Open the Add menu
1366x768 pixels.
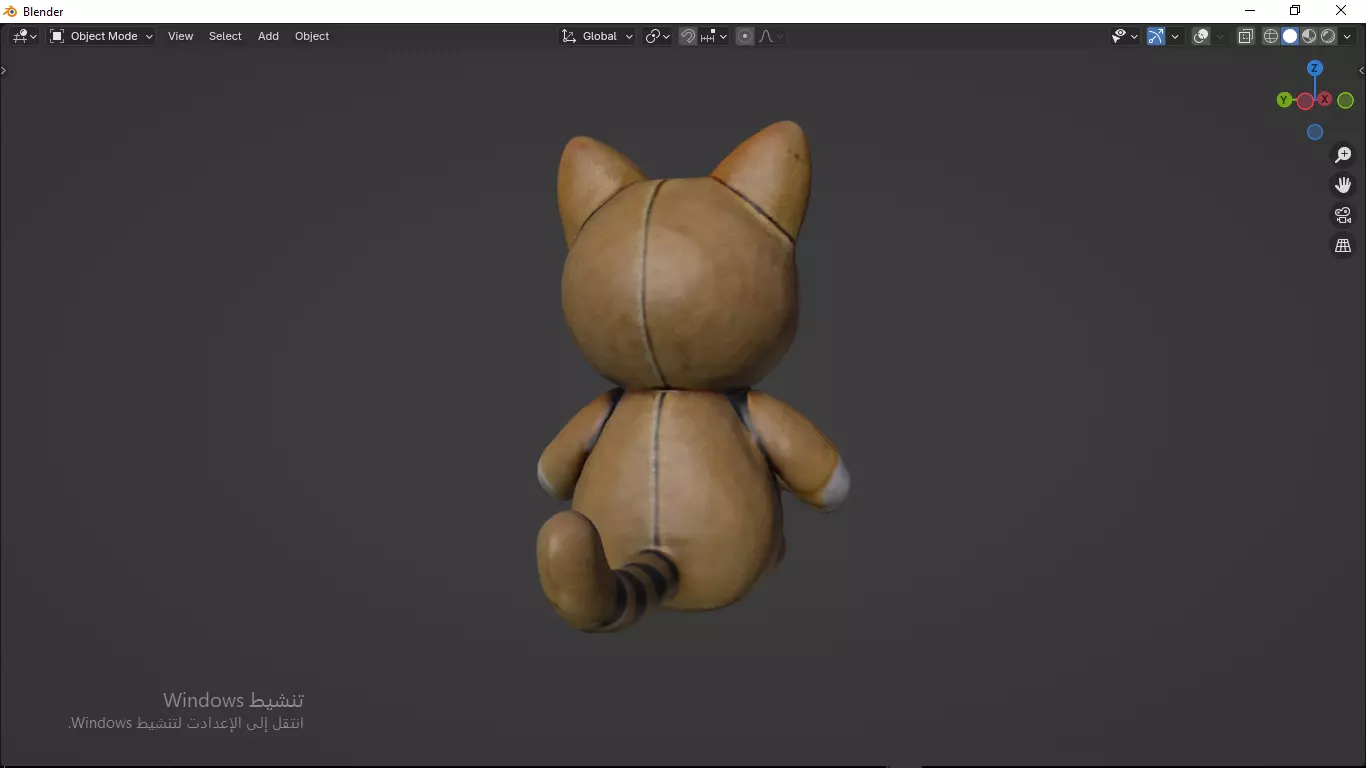(268, 36)
